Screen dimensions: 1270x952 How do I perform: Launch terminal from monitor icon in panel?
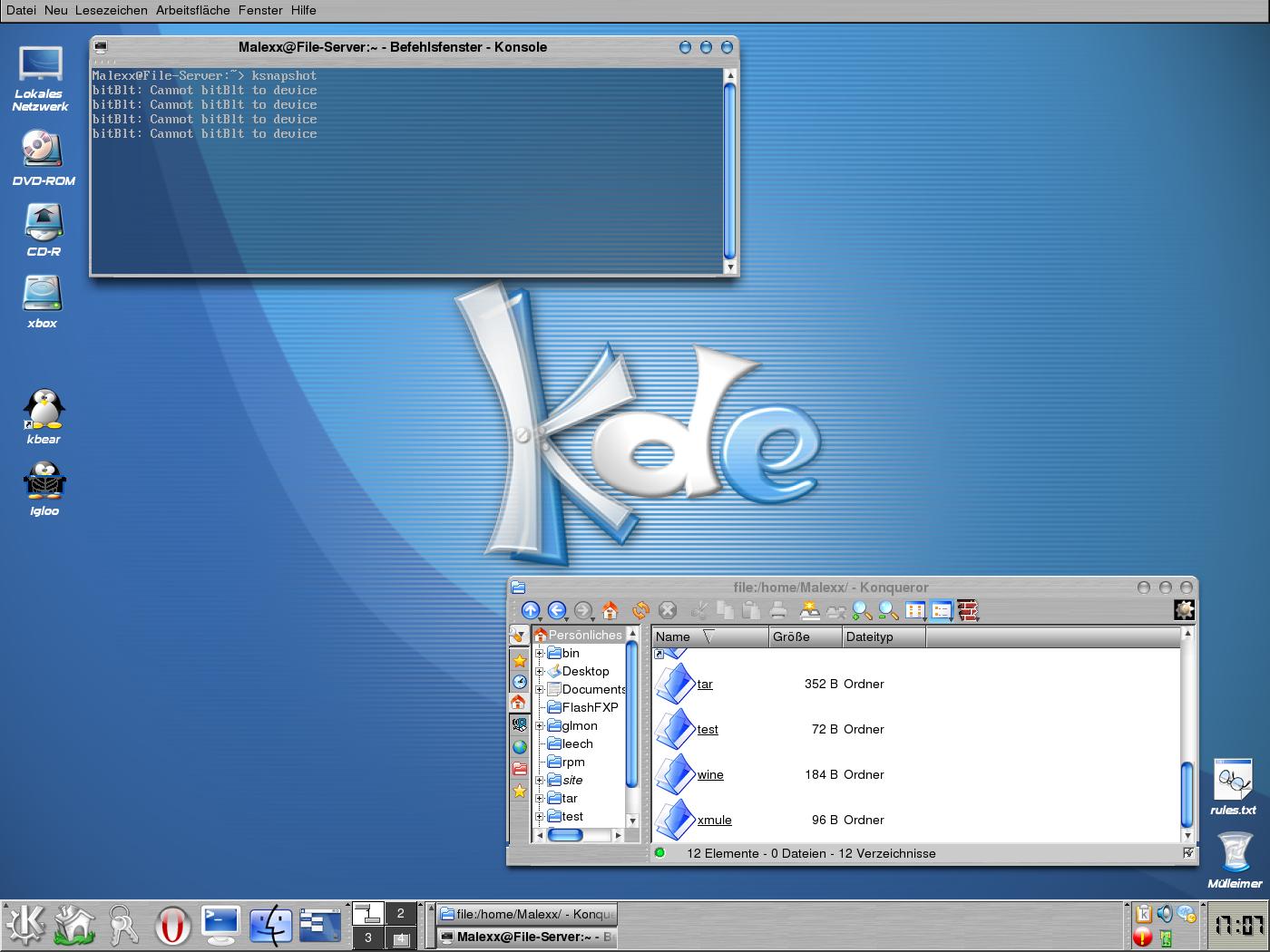pyautogui.click(x=220, y=926)
